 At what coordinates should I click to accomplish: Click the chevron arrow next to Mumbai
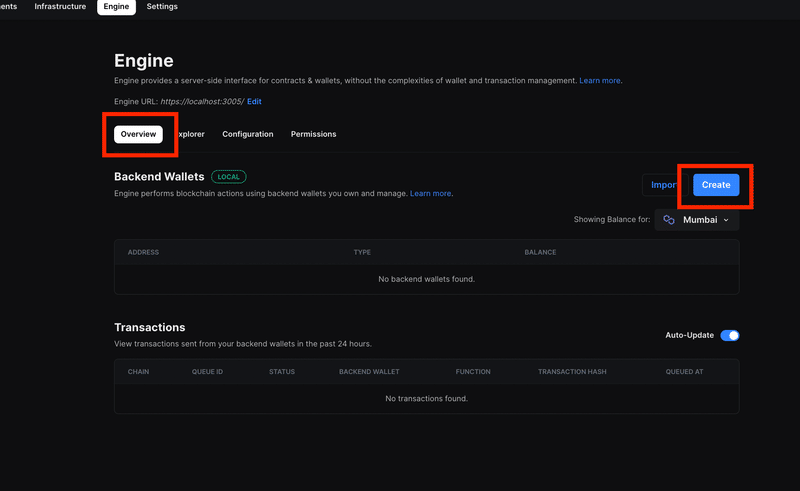[x=726, y=220]
